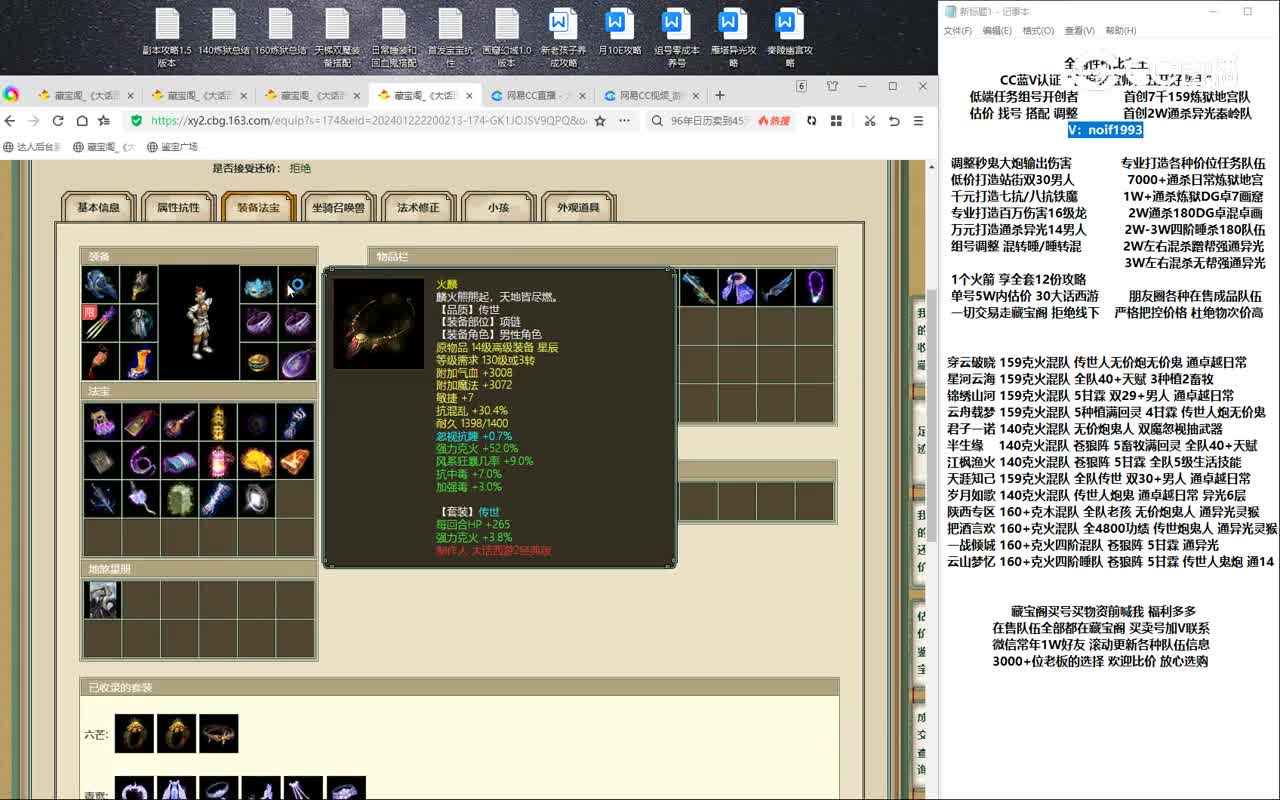Open the scissors screenshot tool in browser toolbar
The image size is (1280, 800).
point(869,120)
